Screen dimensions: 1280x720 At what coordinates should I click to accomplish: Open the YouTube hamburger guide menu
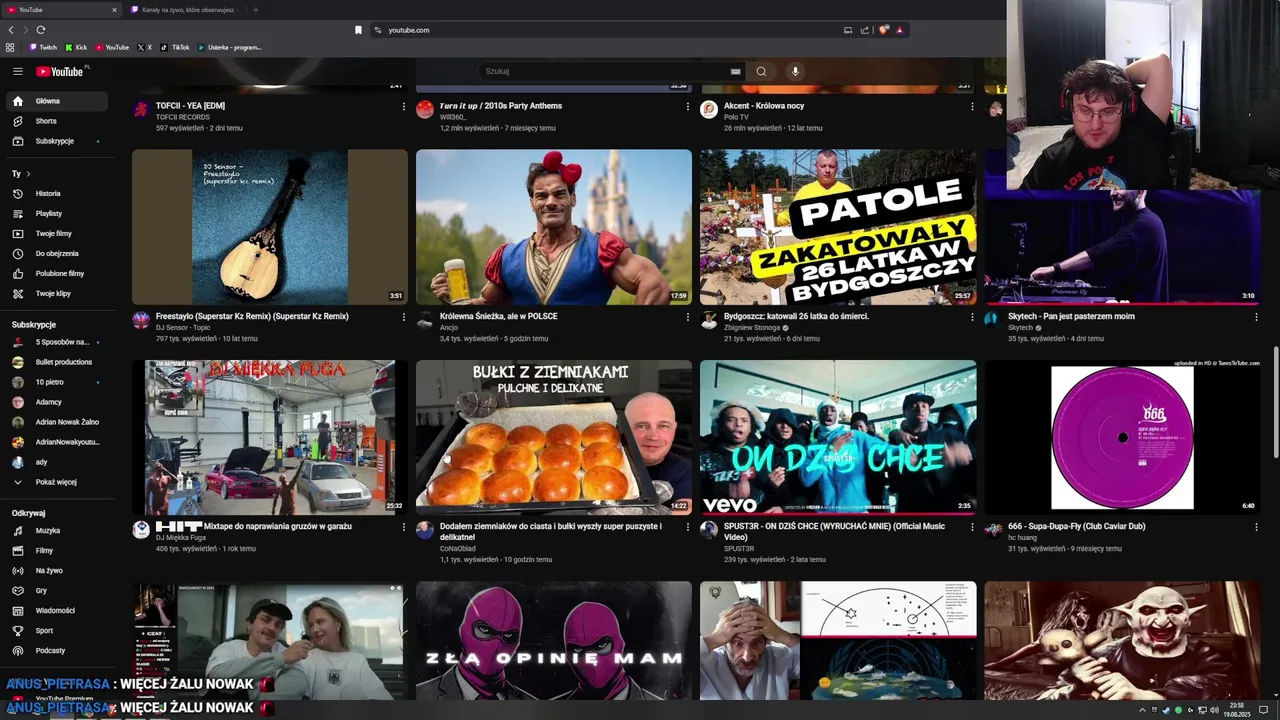tap(17, 71)
